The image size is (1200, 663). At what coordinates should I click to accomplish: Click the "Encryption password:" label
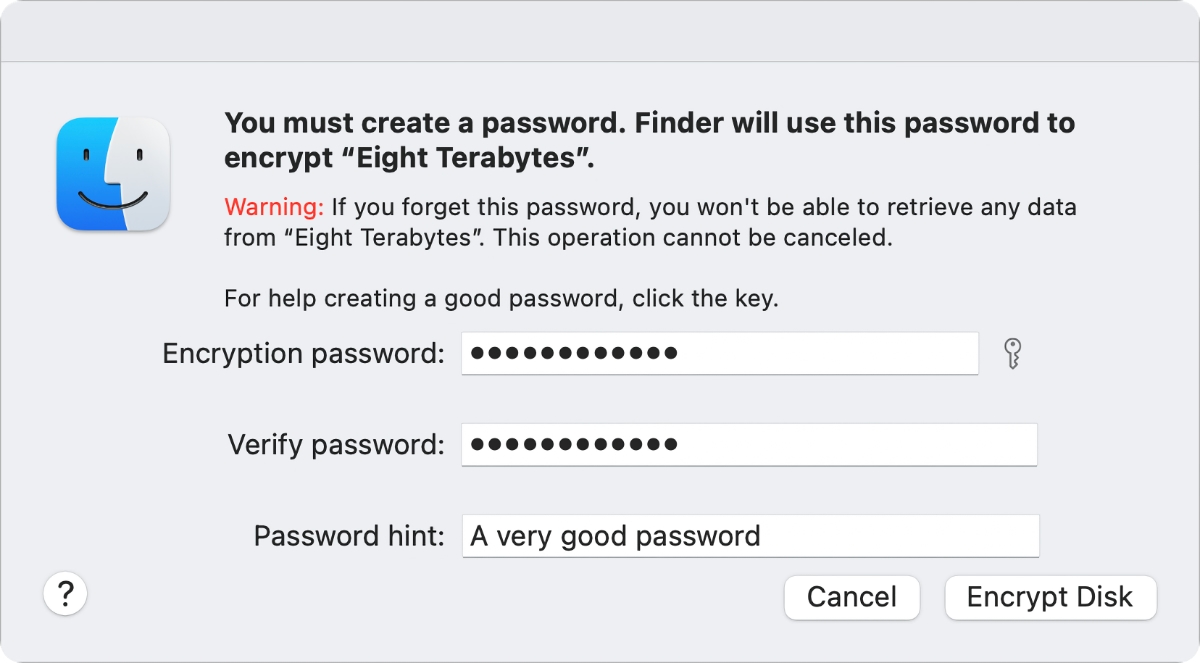(303, 353)
